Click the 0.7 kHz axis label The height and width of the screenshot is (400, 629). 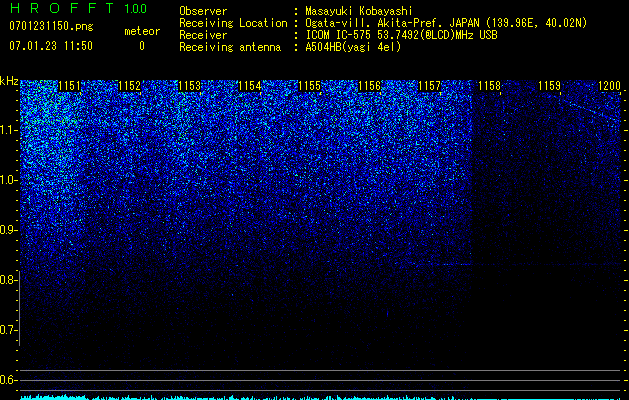coord(9,330)
